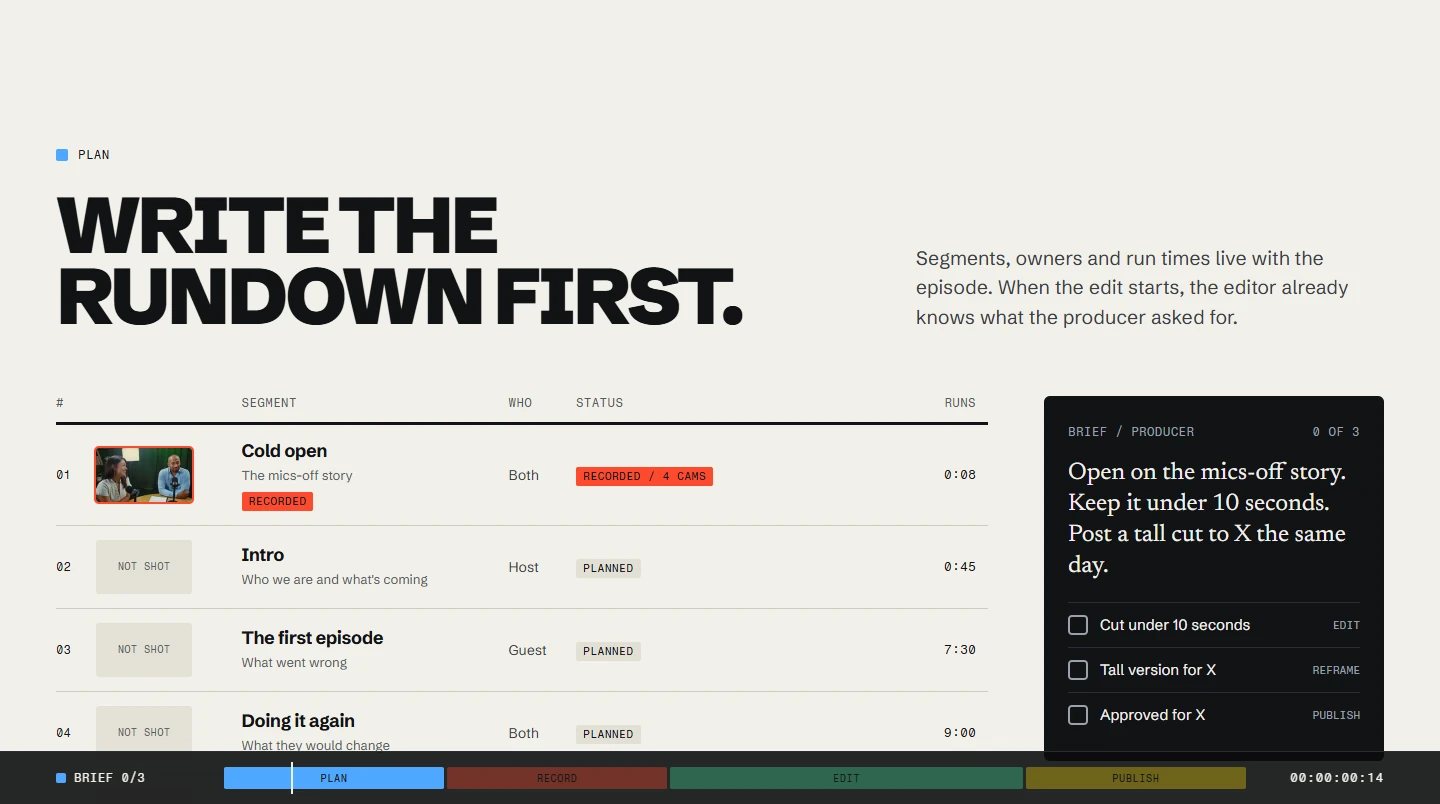Click the PLANNED badge in the Intro row
This screenshot has height=804, width=1440.
(x=608, y=568)
